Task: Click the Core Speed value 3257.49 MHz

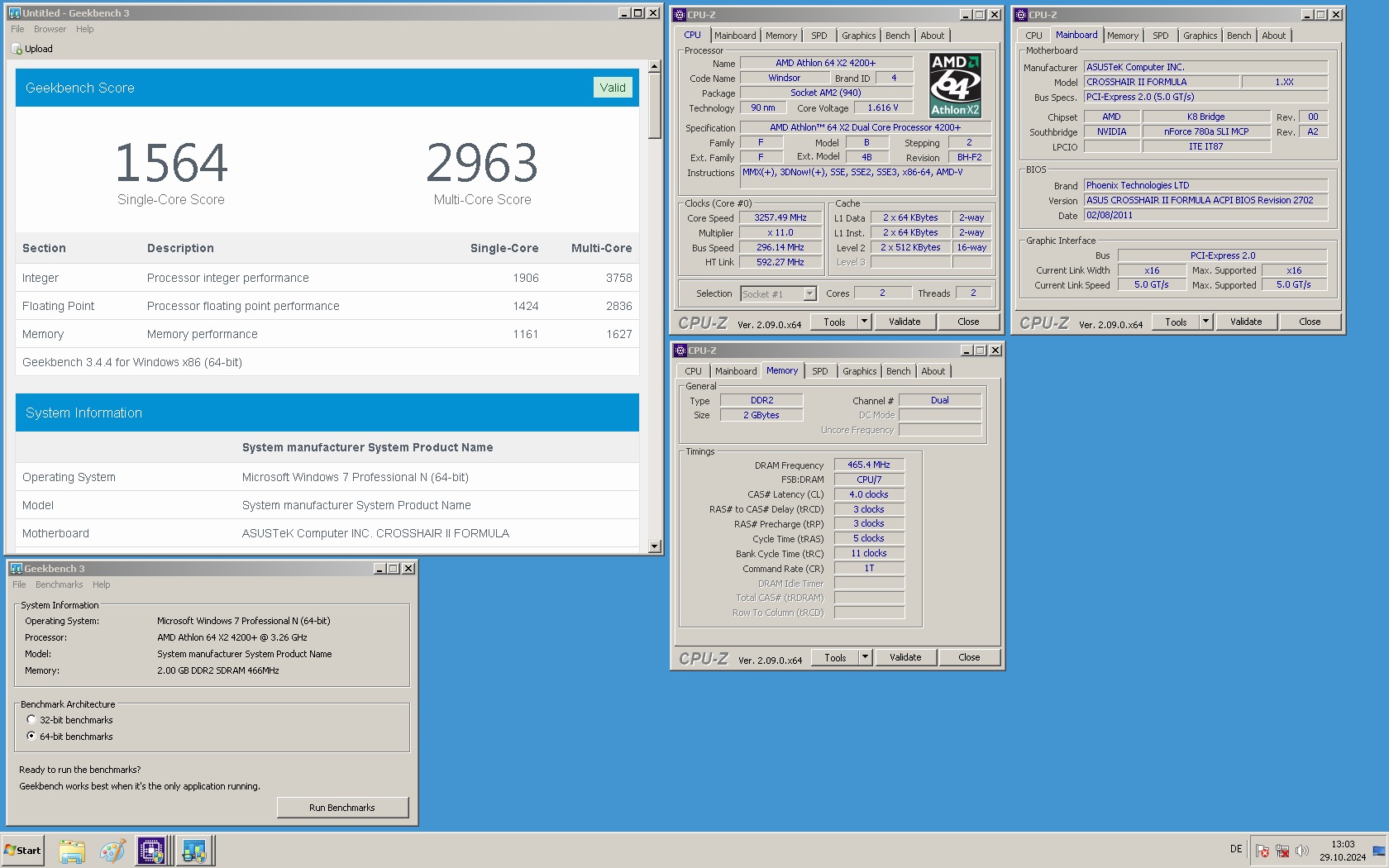Action: [780, 218]
